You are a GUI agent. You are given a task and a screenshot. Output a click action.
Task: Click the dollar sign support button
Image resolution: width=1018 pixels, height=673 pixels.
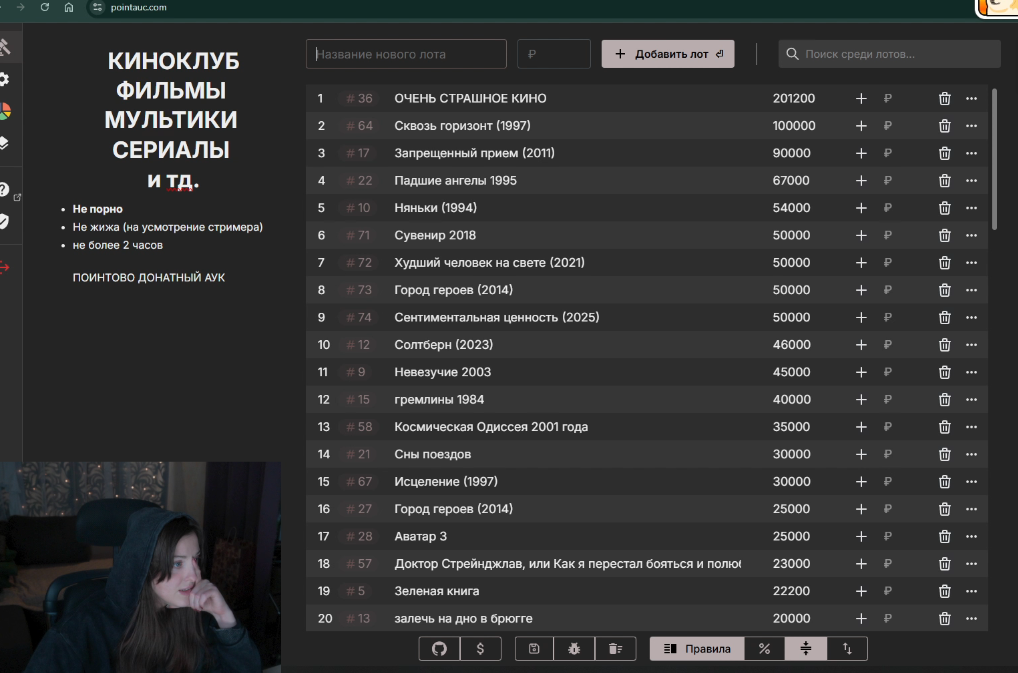[x=480, y=648]
